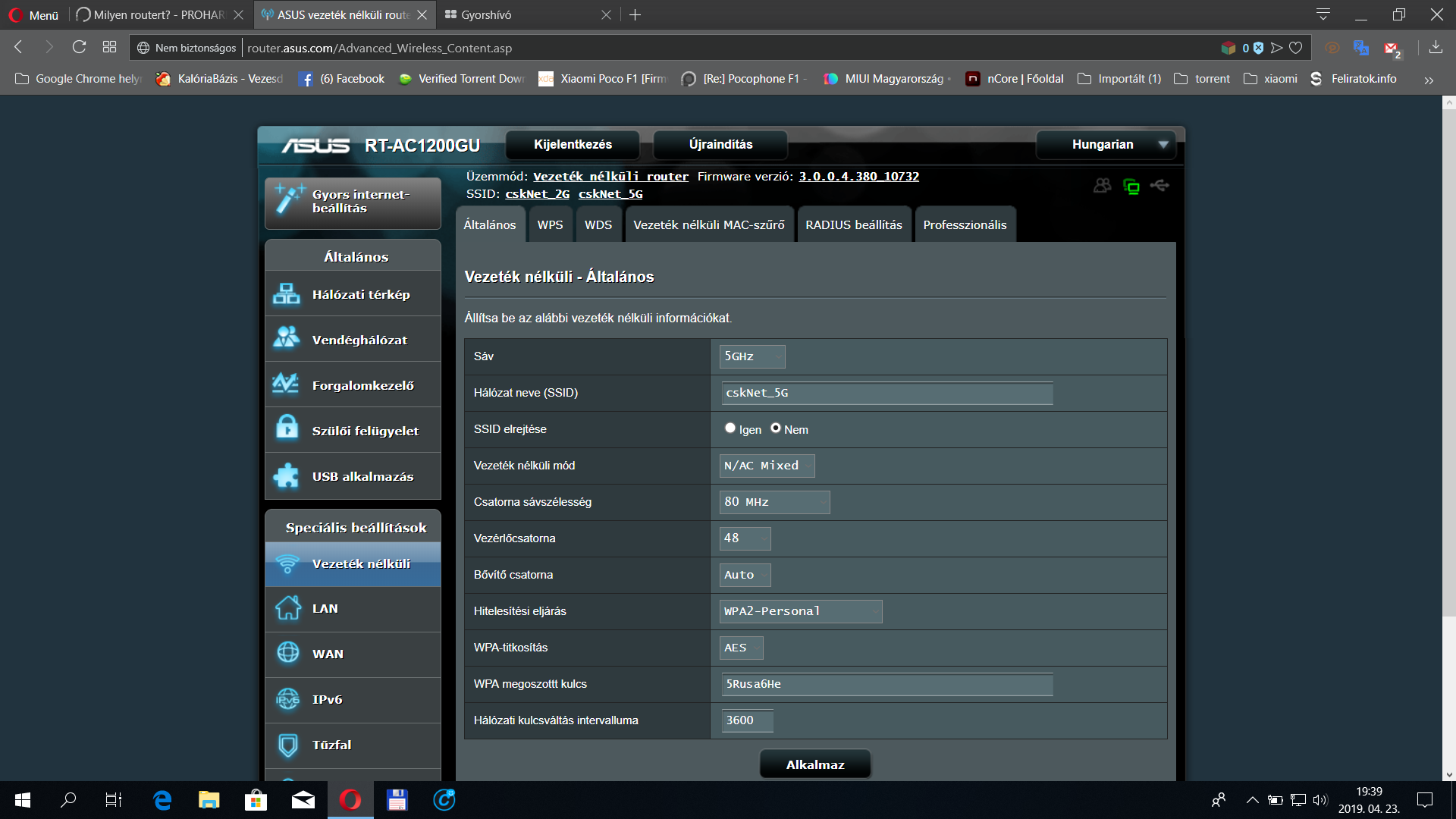Switch to the Gyorshívó browser tab

[x=528, y=14]
